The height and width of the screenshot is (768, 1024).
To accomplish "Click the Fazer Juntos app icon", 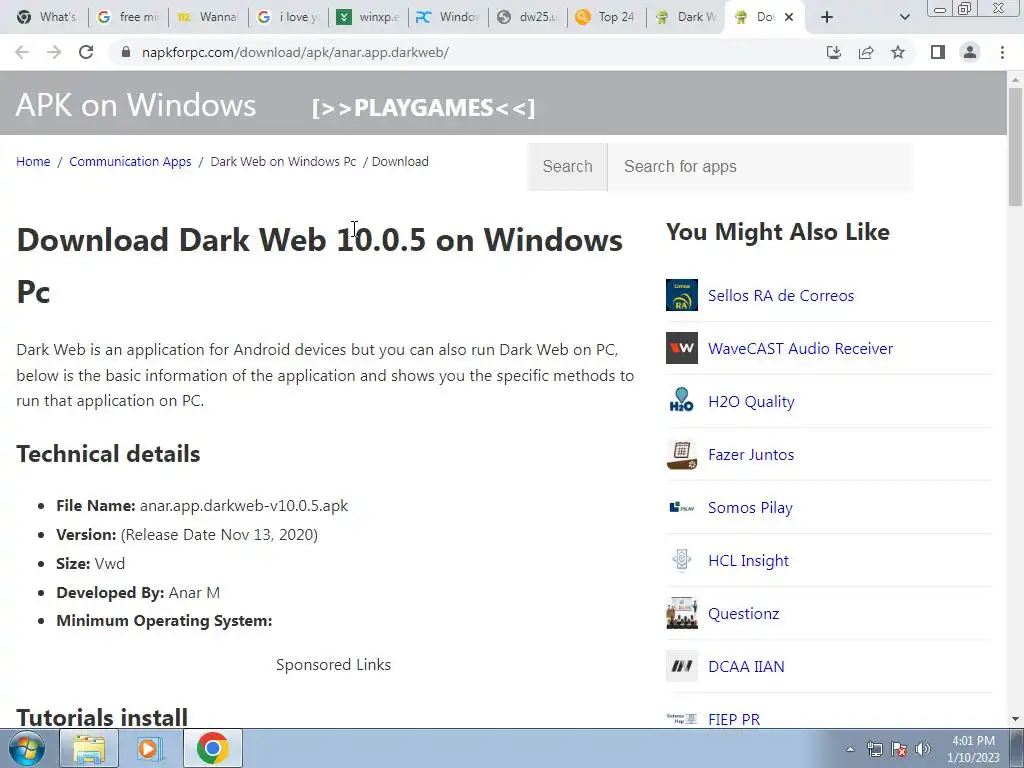I will click(x=682, y=455).
